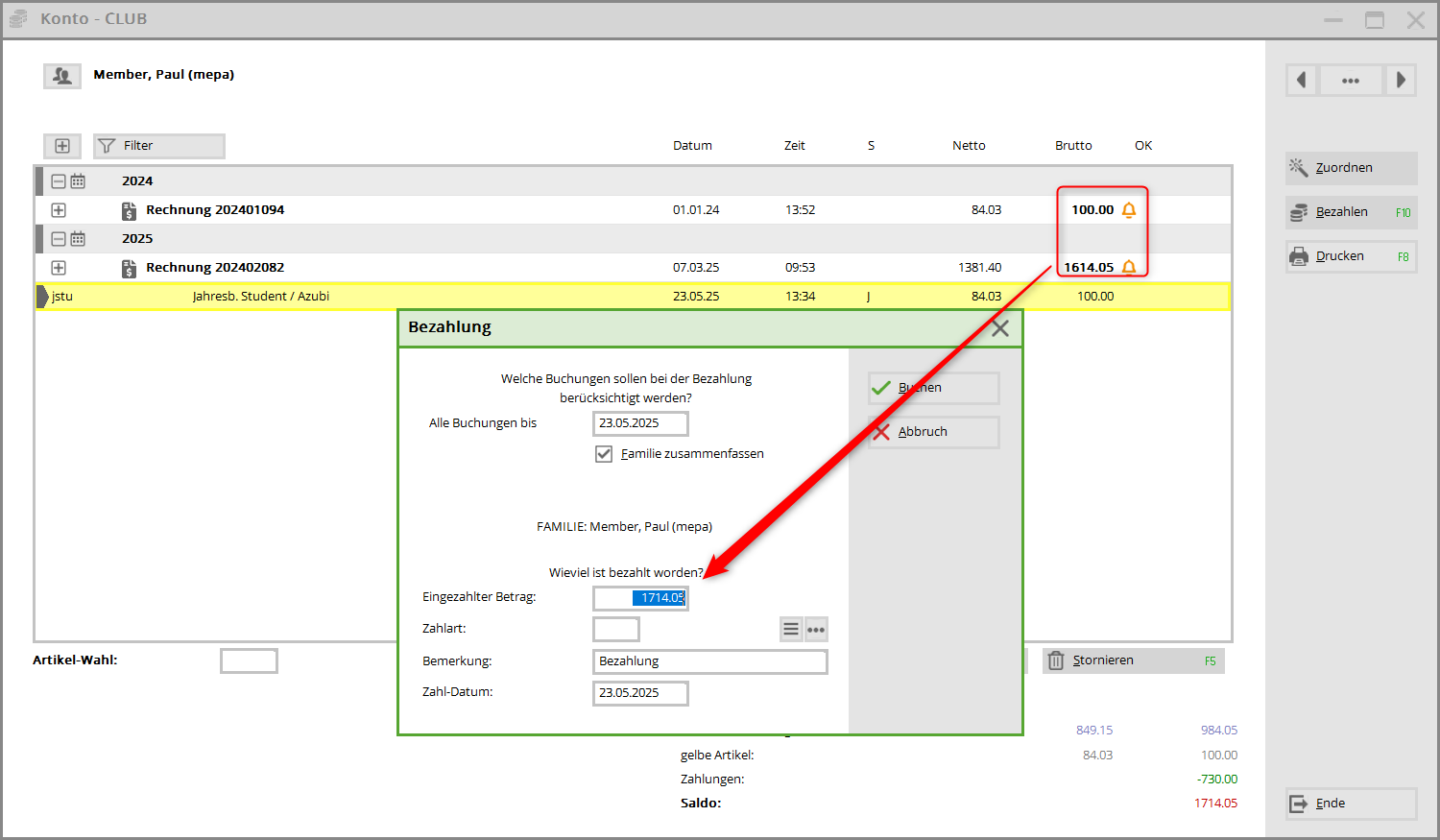
Task: Click the Abbruch button
Action: point(933,432)
